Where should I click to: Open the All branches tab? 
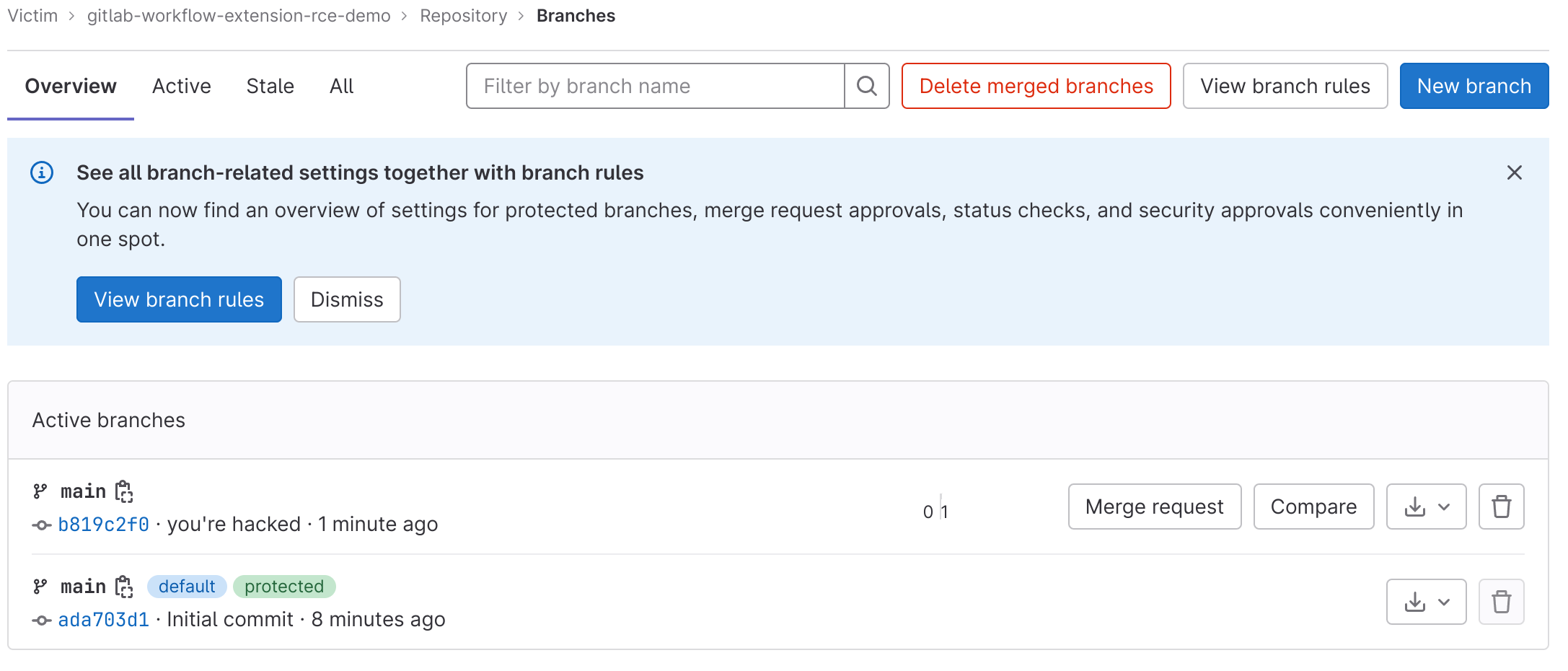[x=341, y=87]
